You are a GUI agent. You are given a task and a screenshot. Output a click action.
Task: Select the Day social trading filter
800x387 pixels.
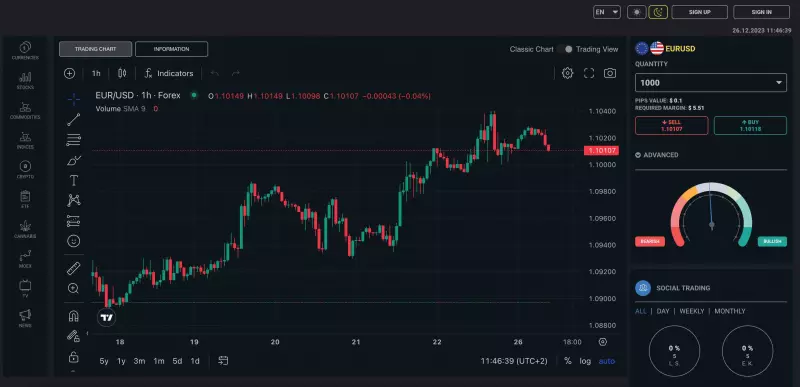[663, 311]
